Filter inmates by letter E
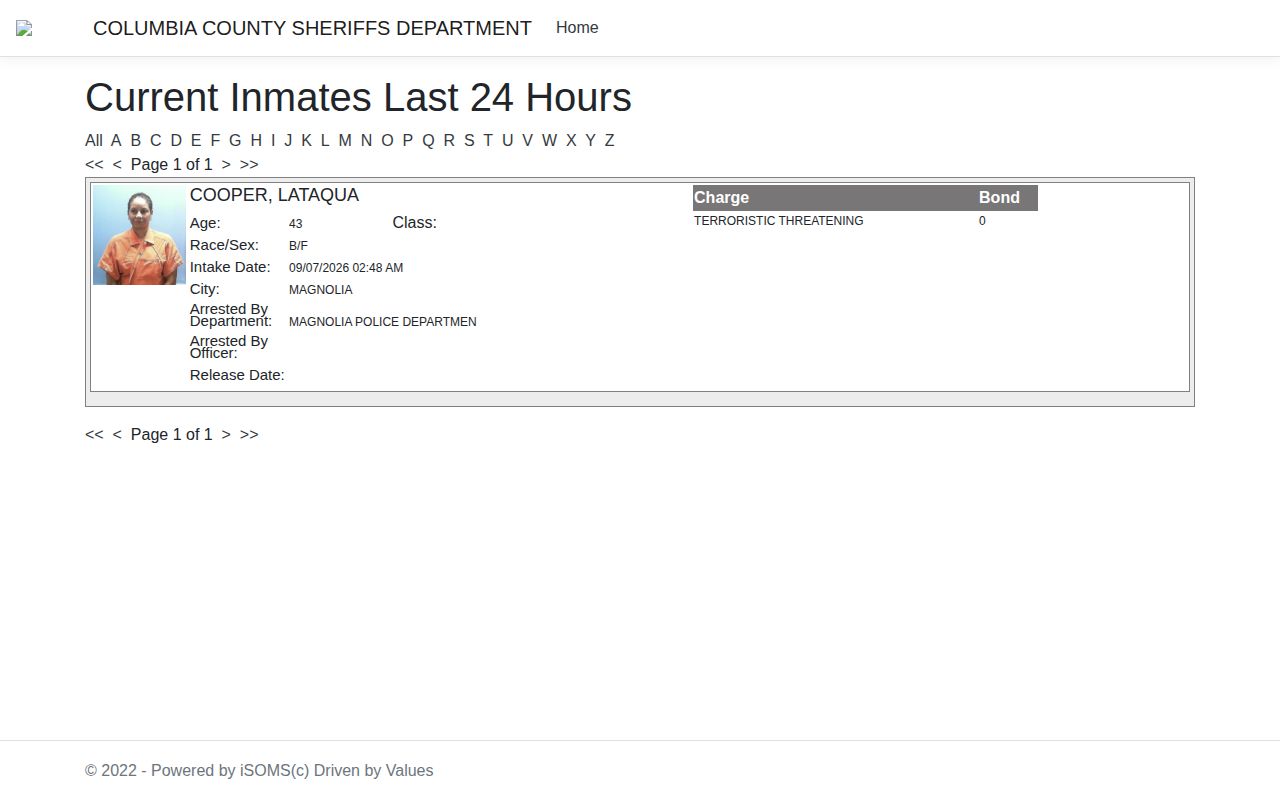Image resolution: width=1280 pixels, height=800 pixels. (196, 141)
